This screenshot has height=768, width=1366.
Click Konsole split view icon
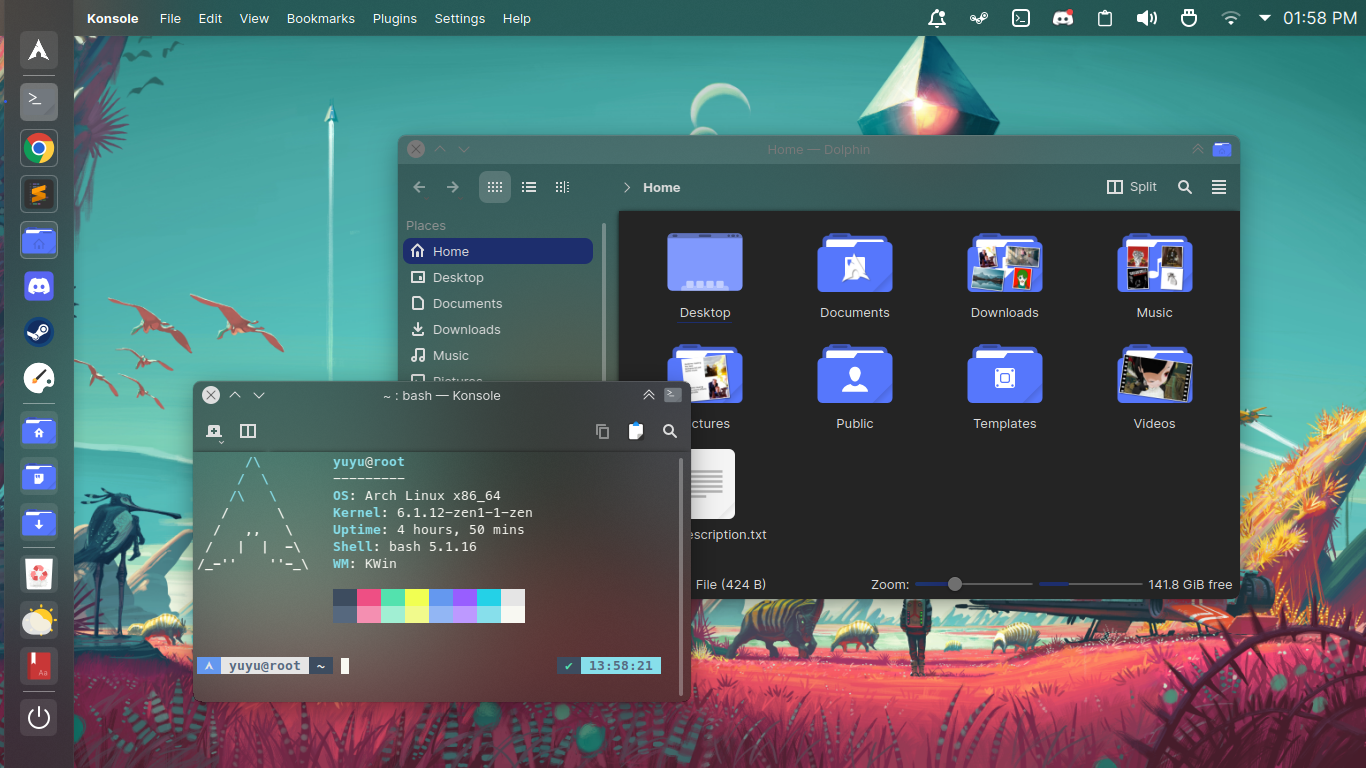pyautogui.click(x=248, y=431)
